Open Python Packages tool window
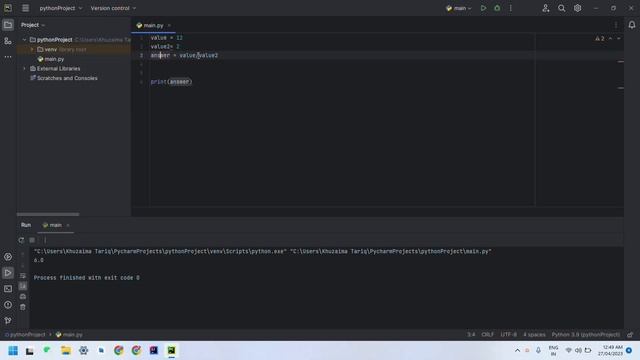 click(x=8, y=257)
